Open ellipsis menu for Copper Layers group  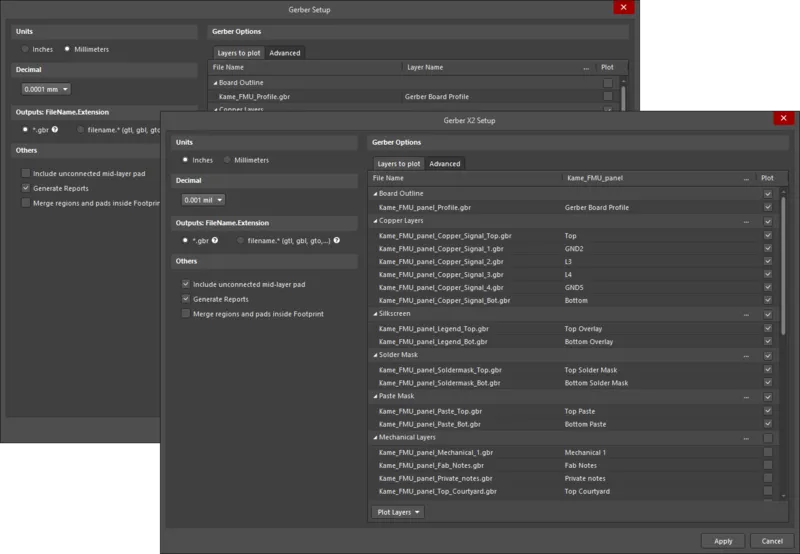[746, 220]
